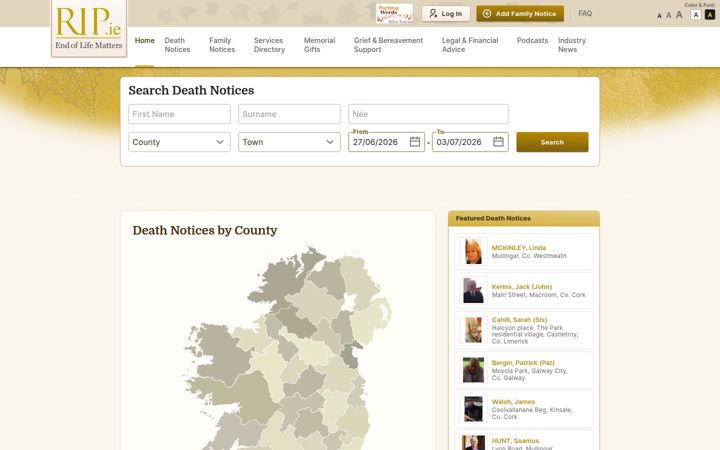
Task: Select the medium font size A
Action: [669, 15]
